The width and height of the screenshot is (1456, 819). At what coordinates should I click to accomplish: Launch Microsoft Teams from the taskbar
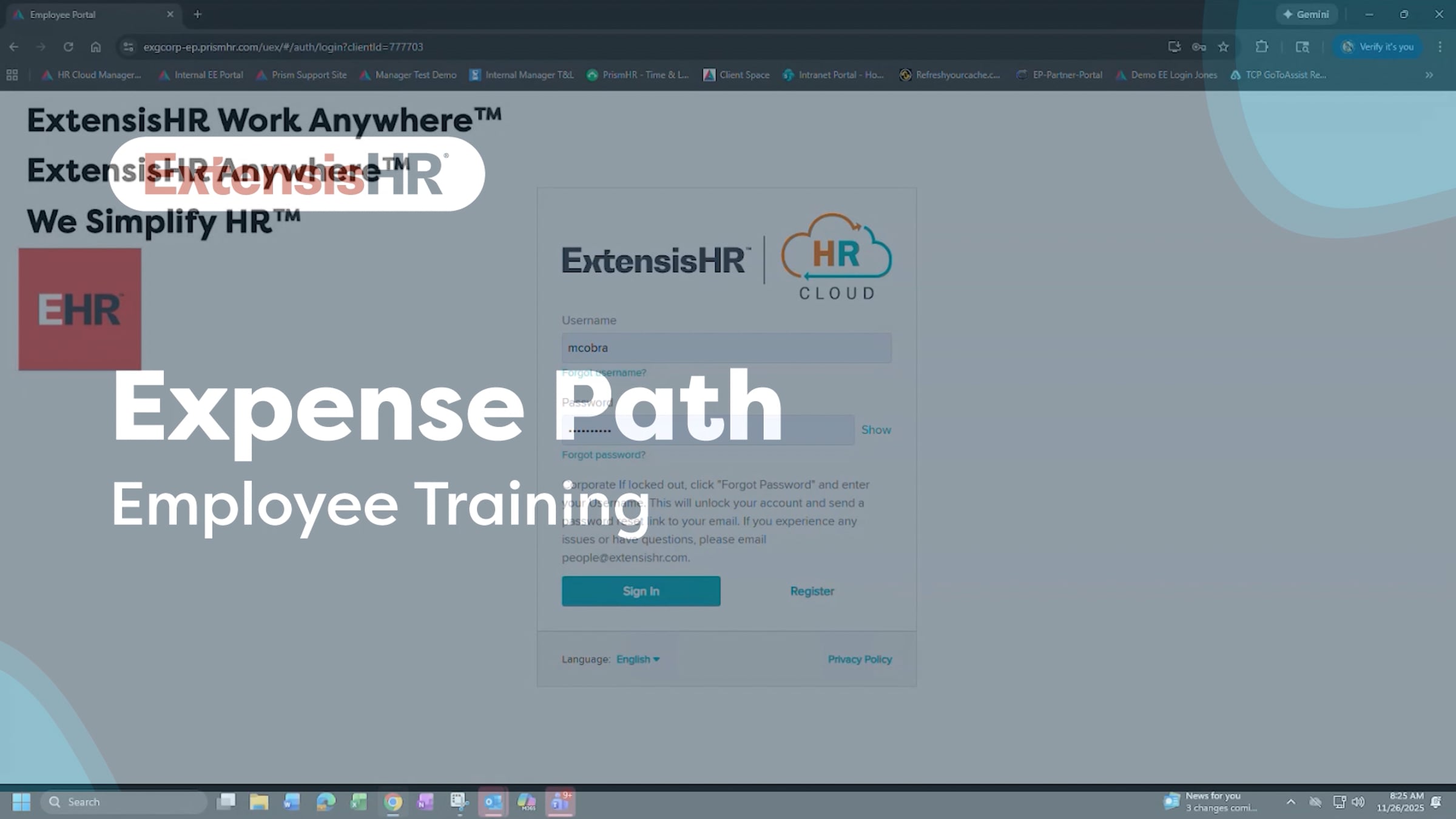[559, 802]
